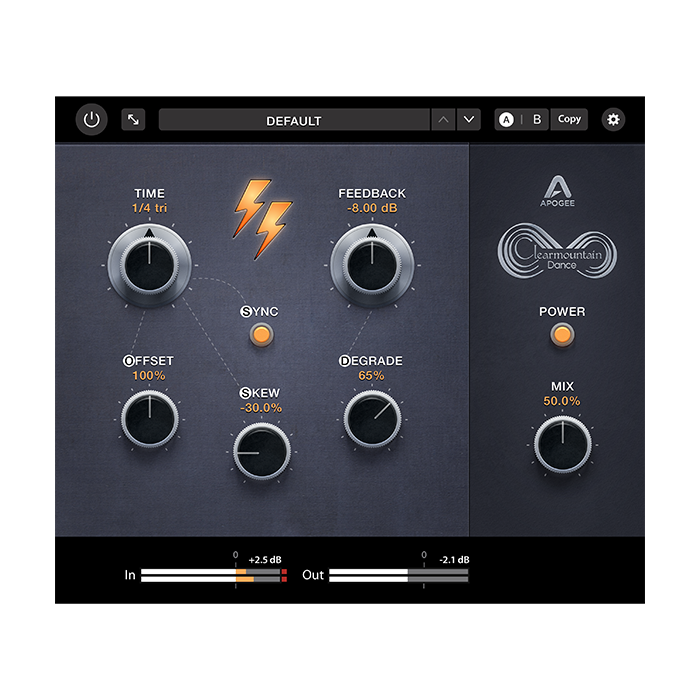Toggle the orange Power LED button
The image size is (700, 700).
point(562,335)
